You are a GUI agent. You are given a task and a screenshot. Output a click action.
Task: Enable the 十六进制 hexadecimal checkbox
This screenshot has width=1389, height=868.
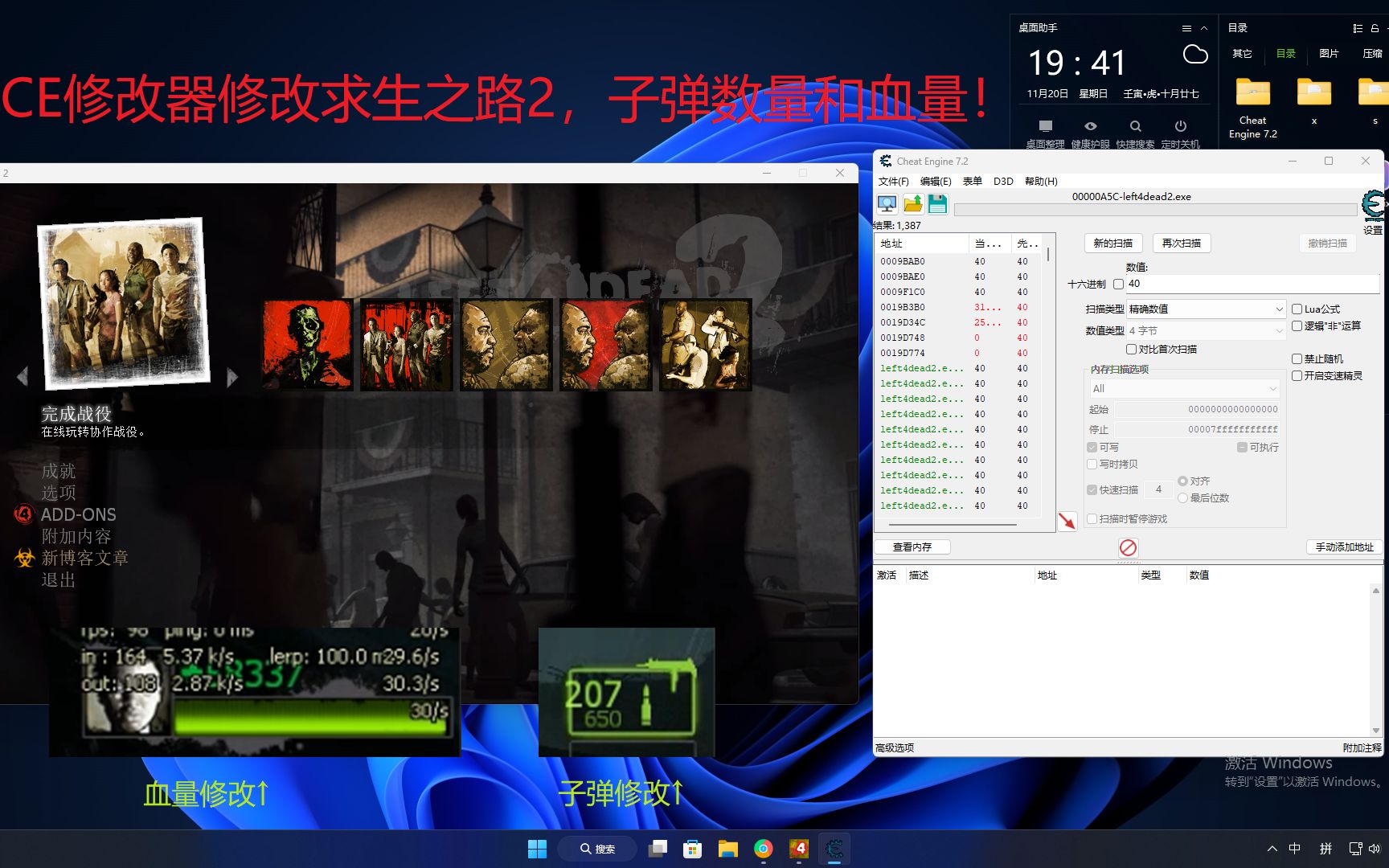[x=1118, y=284]
